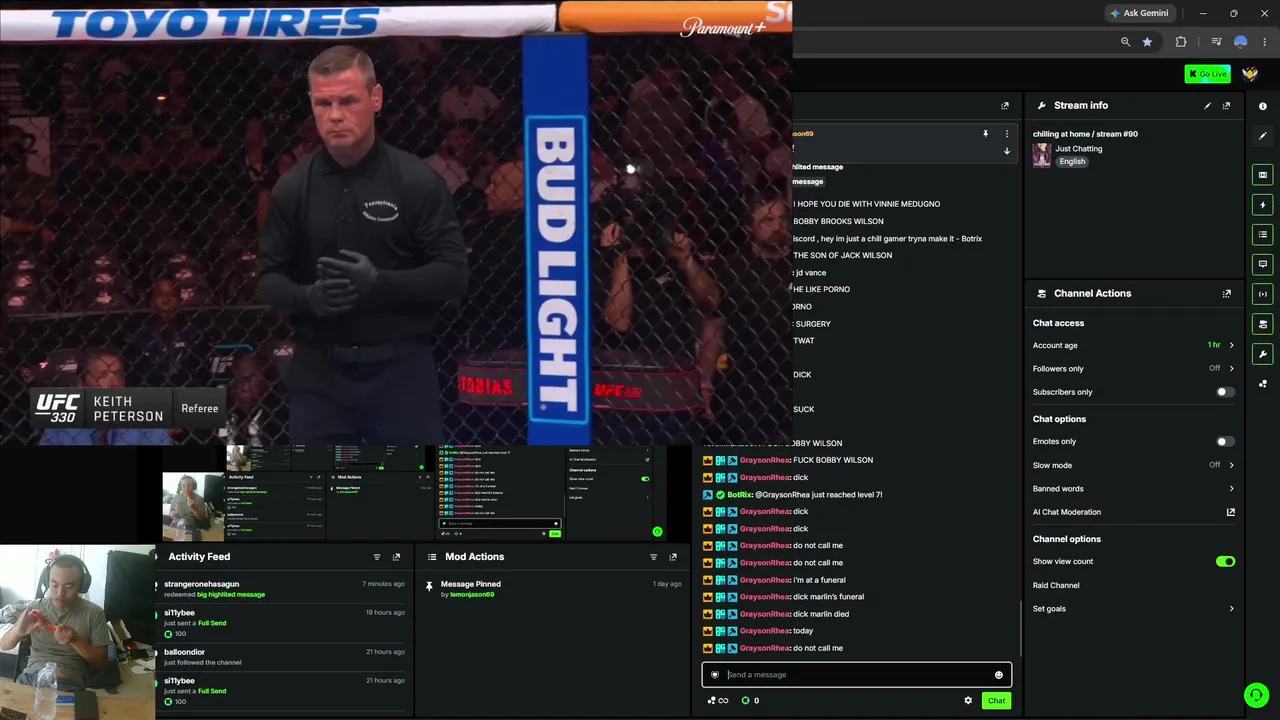Open the Chrome three-dot menu
Image resolution: width=1280 pixels, height=720 pixels.
point(1265,42)
